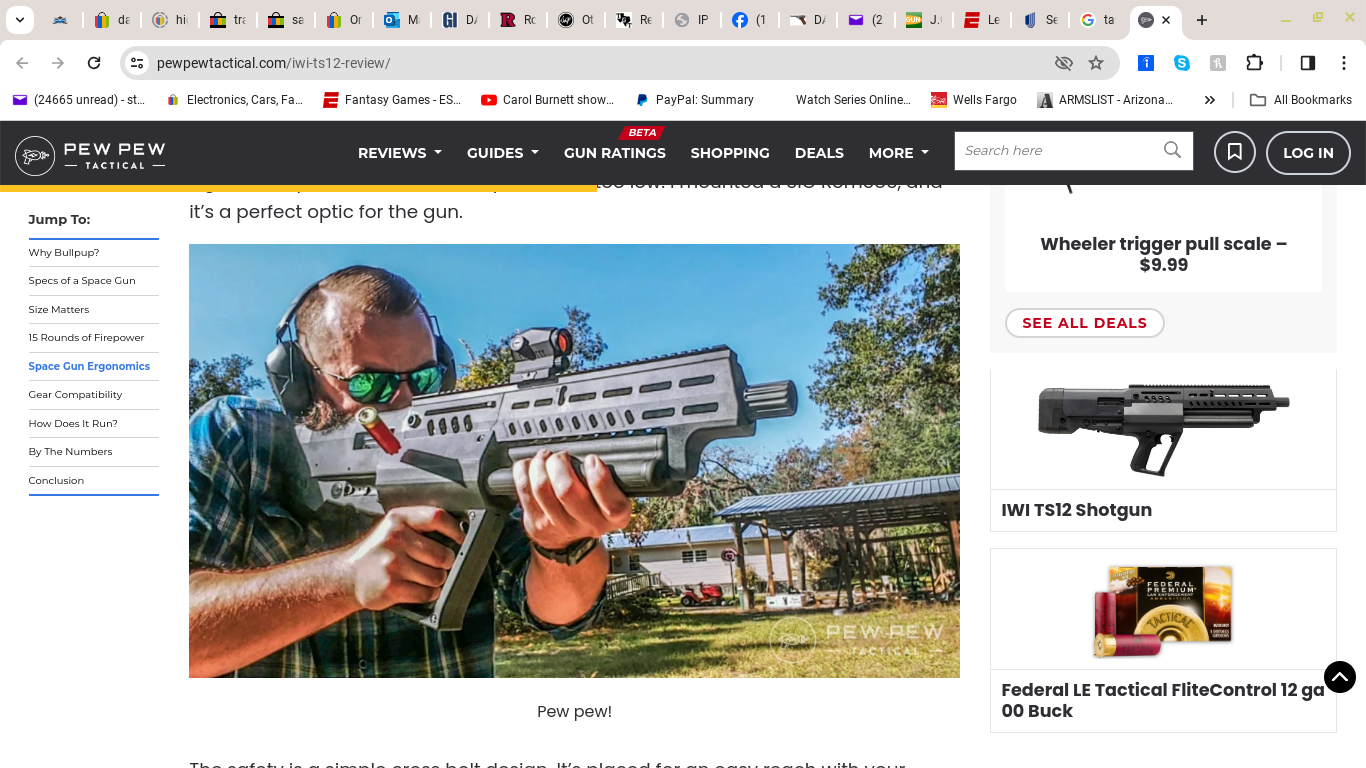Jump to Gear Compatibility section
Image resolution: width=1366 pixels, height=768 pixels.
[75, 395]
